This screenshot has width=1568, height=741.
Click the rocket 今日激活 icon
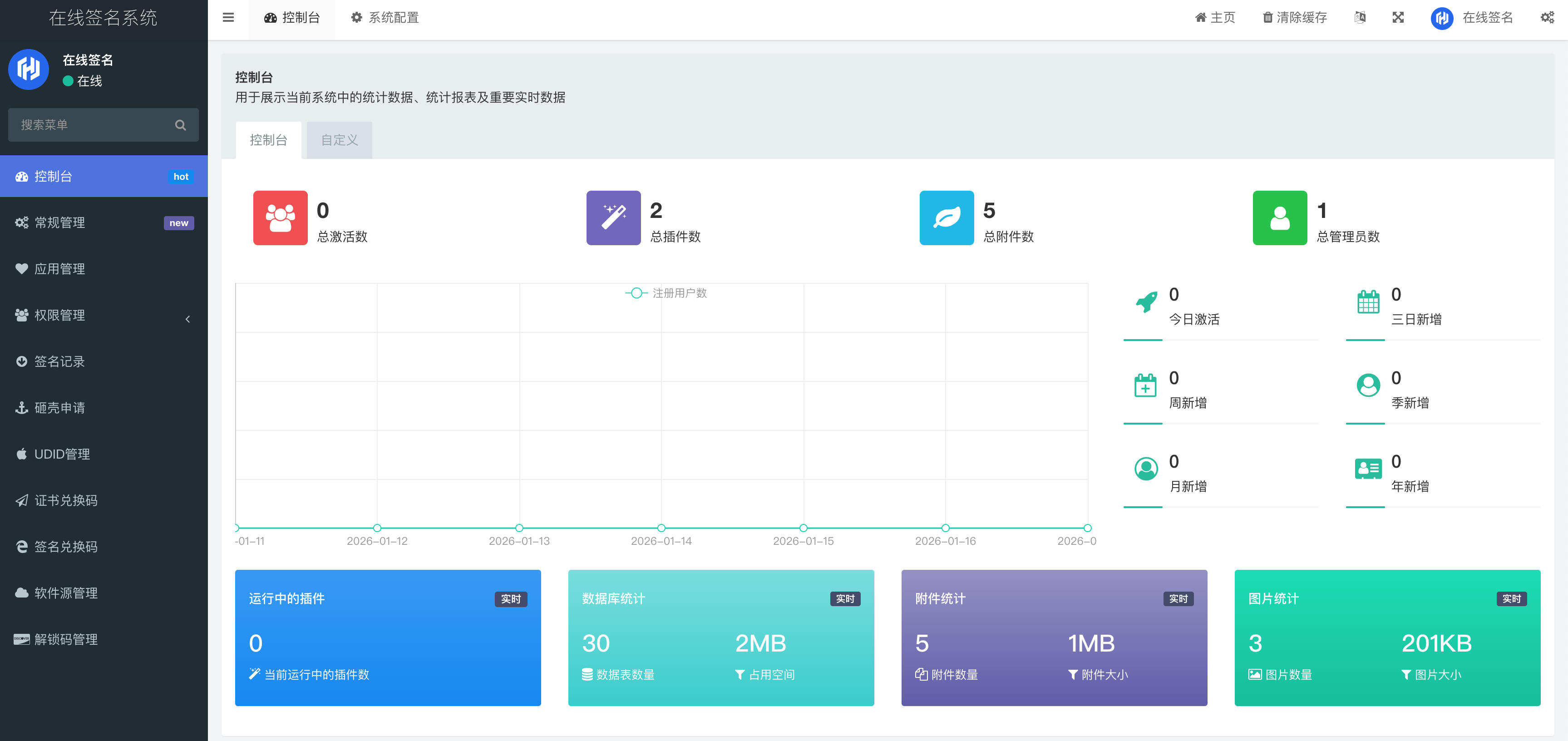click(x=1146, y=301)
